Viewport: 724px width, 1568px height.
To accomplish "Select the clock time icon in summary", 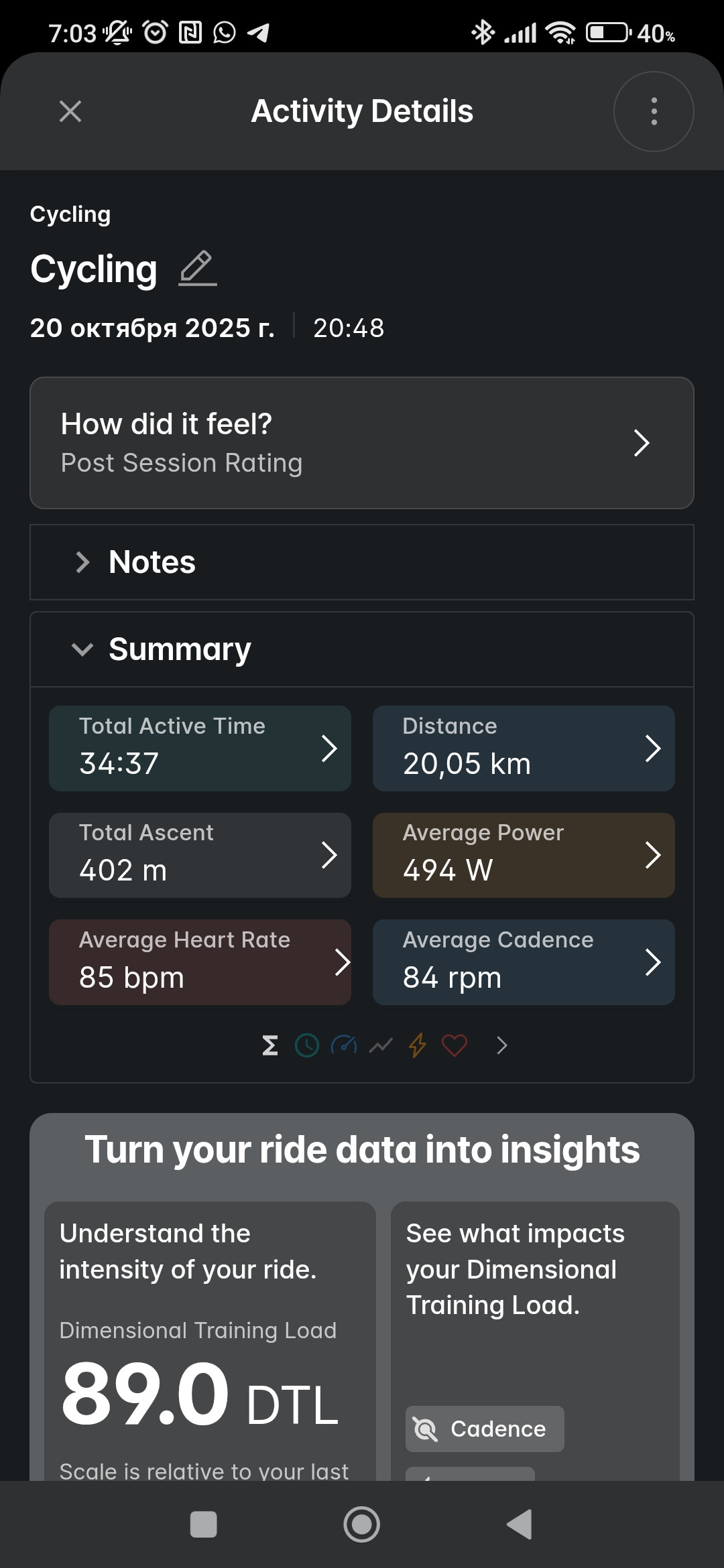I will click(307, 1045).
